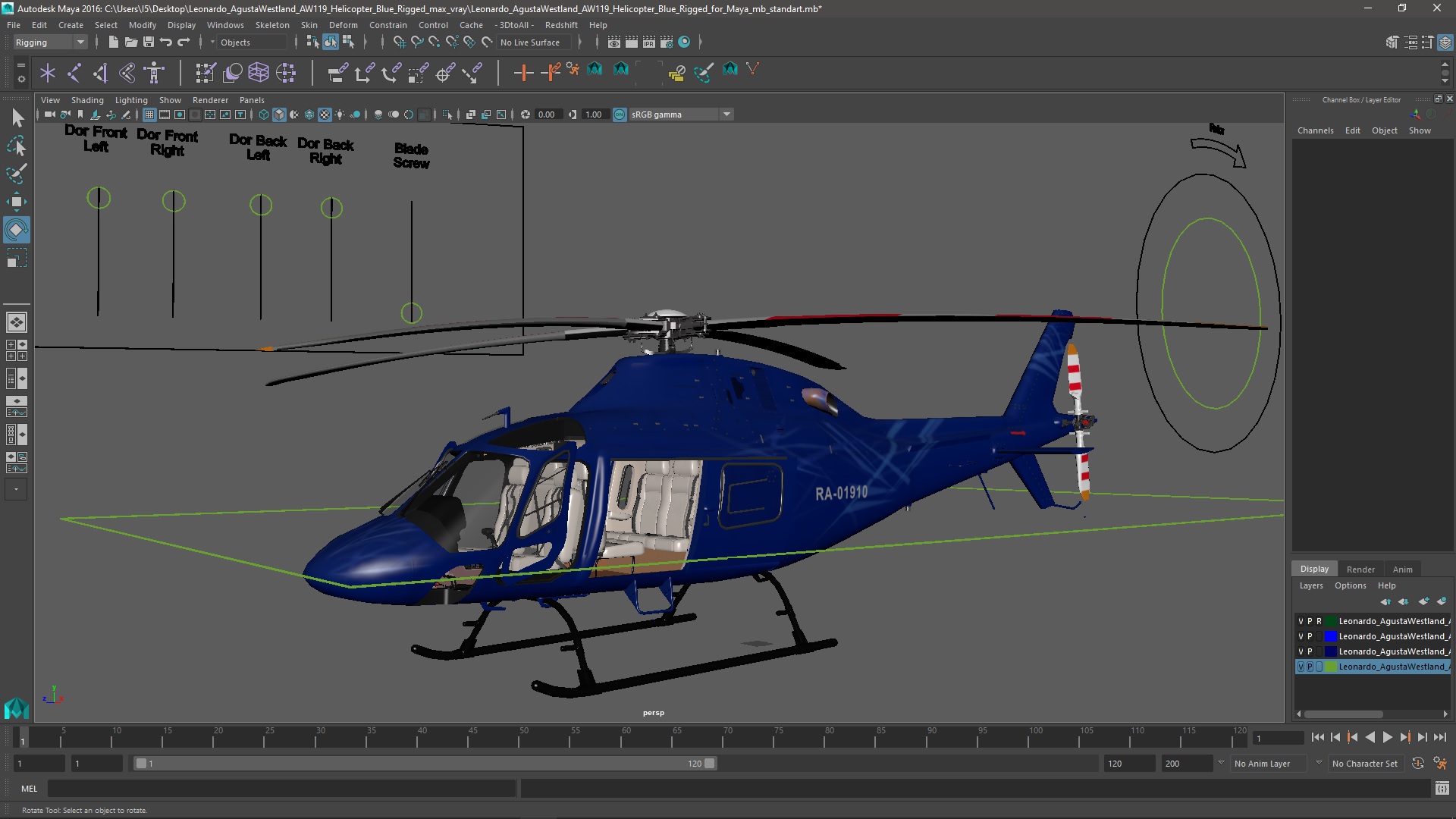The image size is (1456, 819).
Task: Activate the Lasso select tool
Action: point(17,146)
